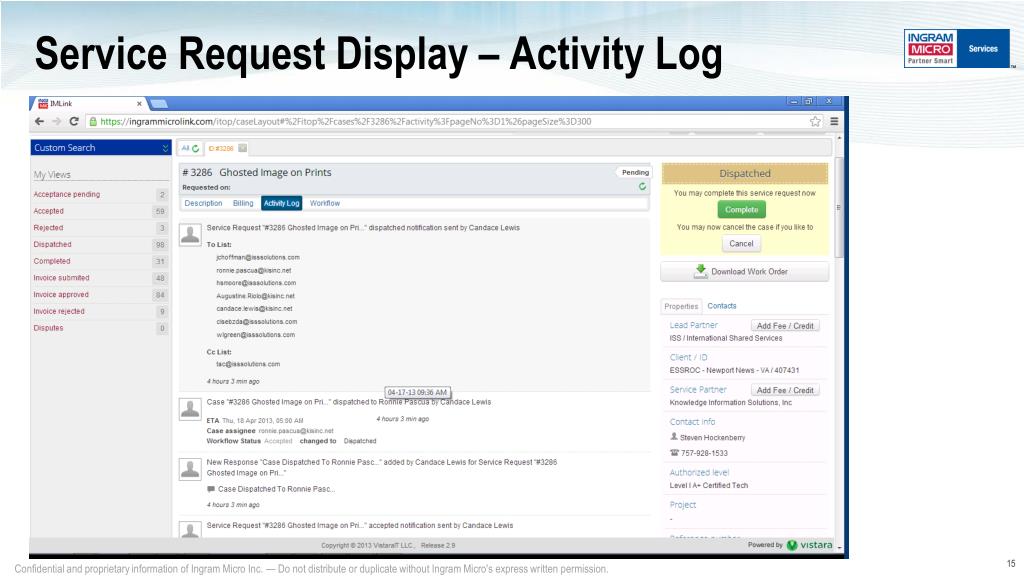Click 'ESSROC - Newport News - VA / 407431'
Screen dimensions: 1024x576
tap(734, 370)
